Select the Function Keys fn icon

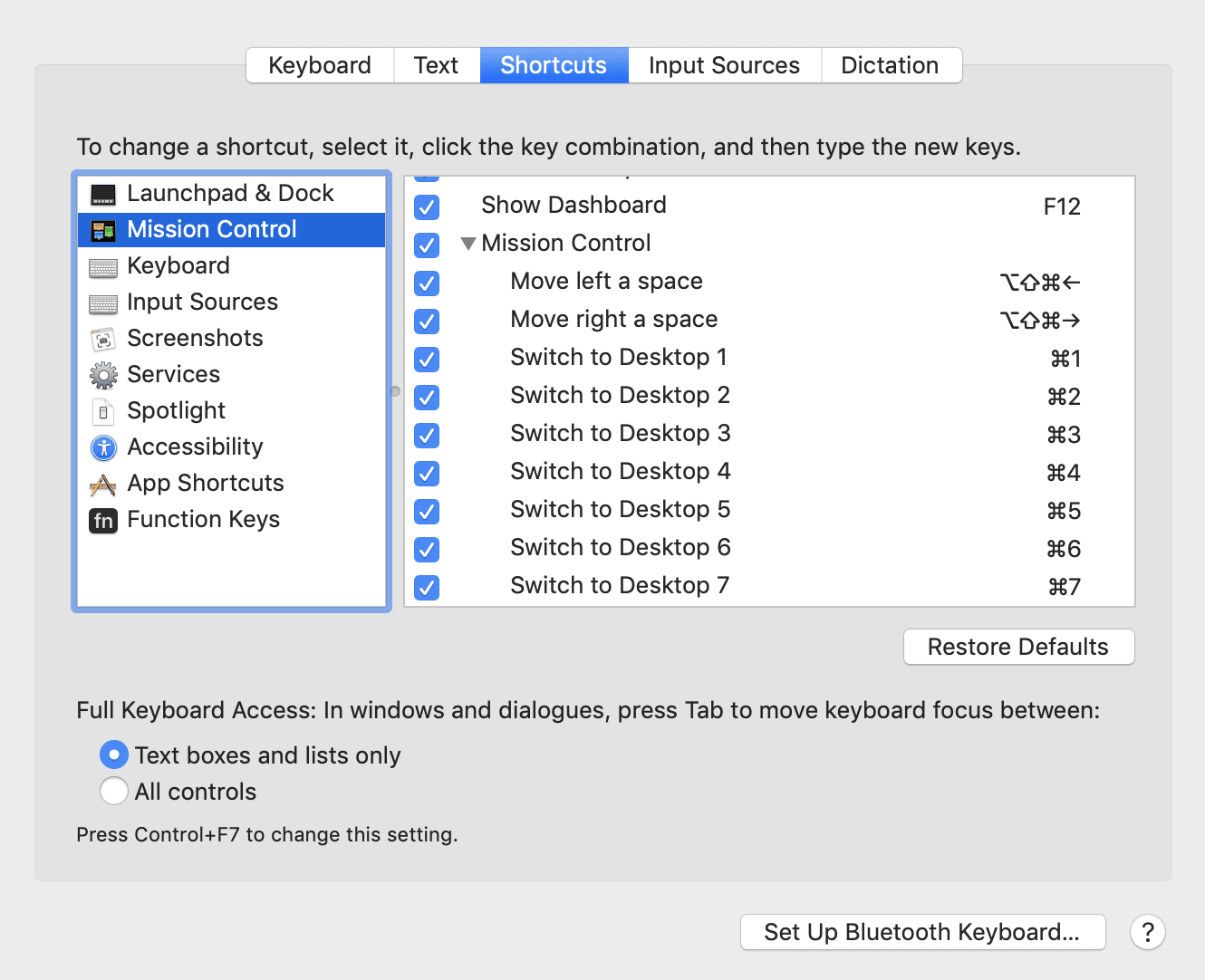pos(103,520)
